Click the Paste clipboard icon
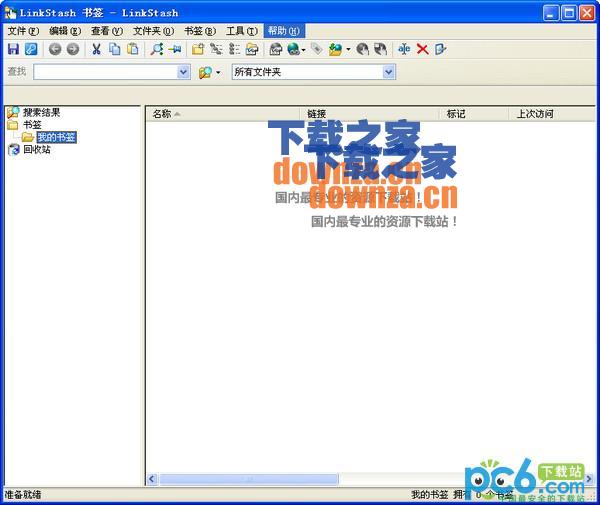 tap(132, 49)
